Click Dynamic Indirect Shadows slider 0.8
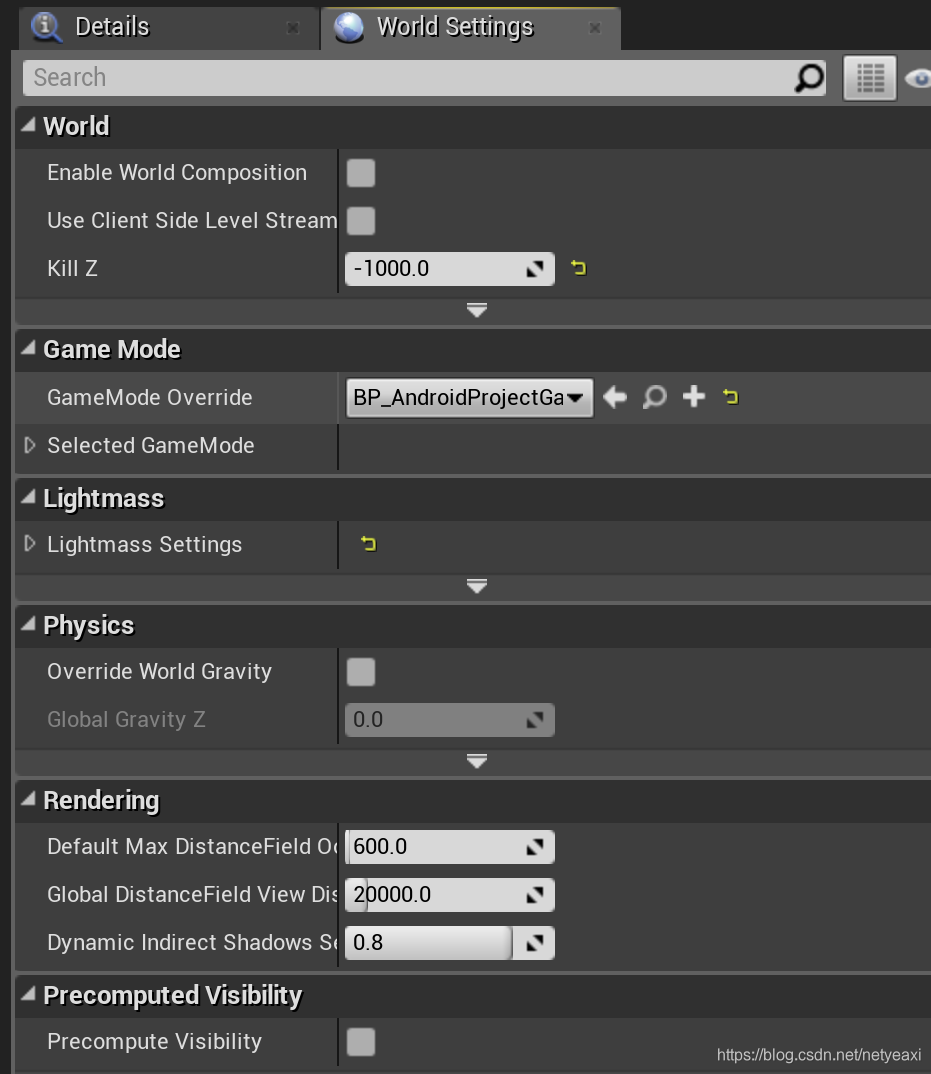Image resolution: width=931 pixels, height=1074 pixels. [x=449, y=942]
